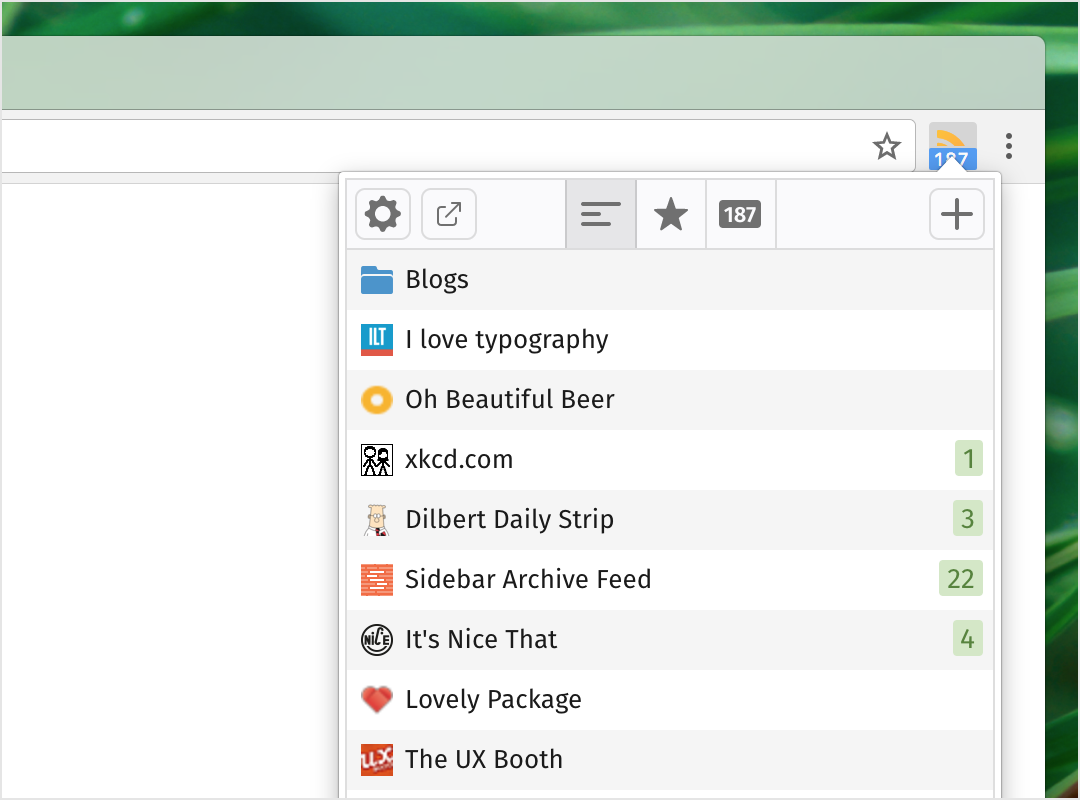Viewport: 1080px width, 800px height.
Task: Open the I love typography feed
Action: tap(669, 340)
